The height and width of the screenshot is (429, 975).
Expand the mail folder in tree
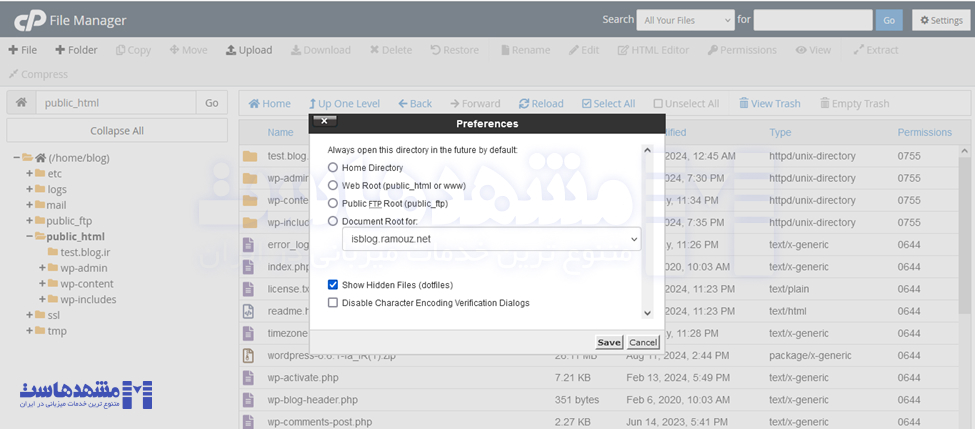tap(29, 205)
